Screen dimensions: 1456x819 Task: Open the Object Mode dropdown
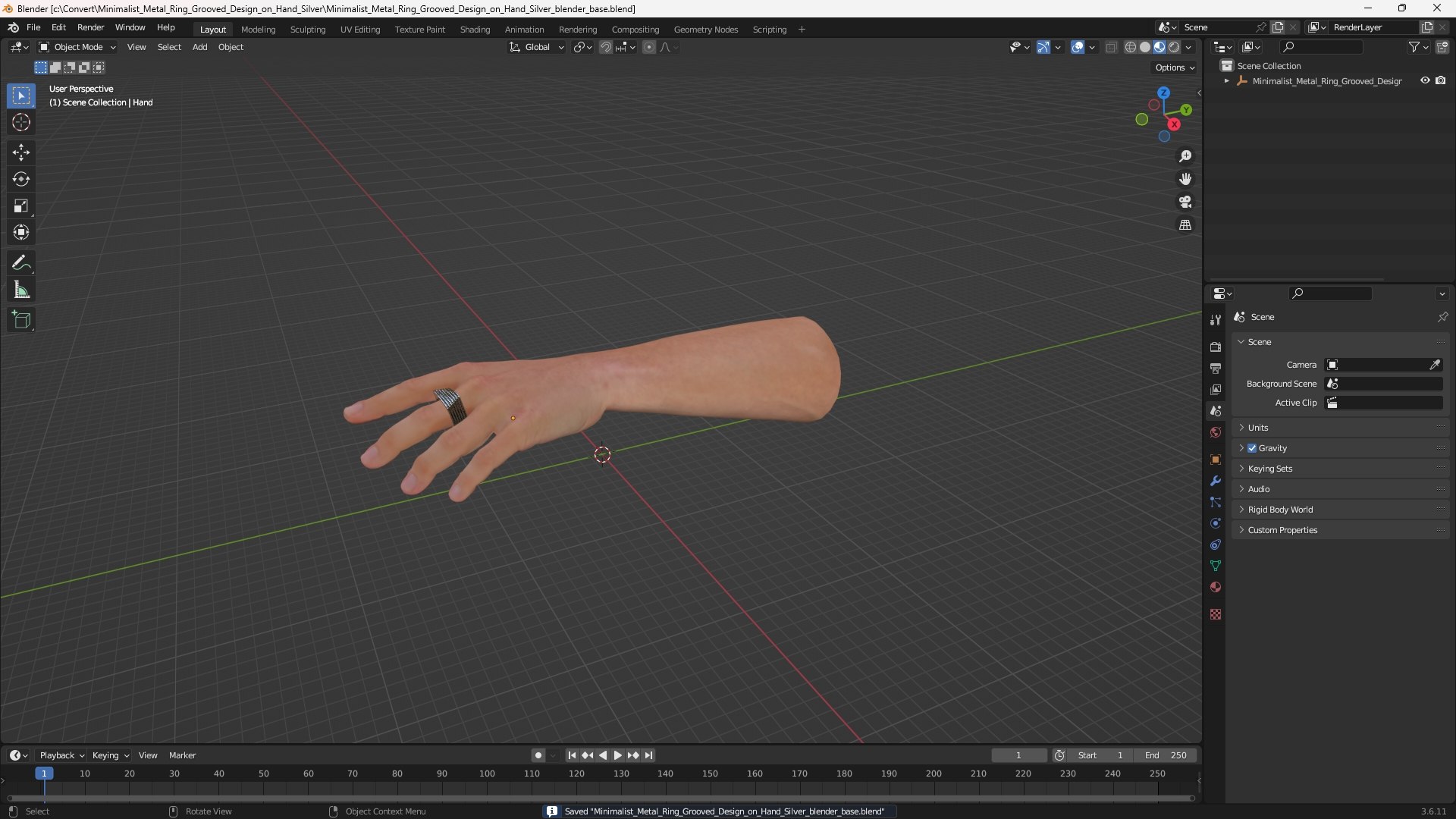pyautogui.click(x=77, y=47)
